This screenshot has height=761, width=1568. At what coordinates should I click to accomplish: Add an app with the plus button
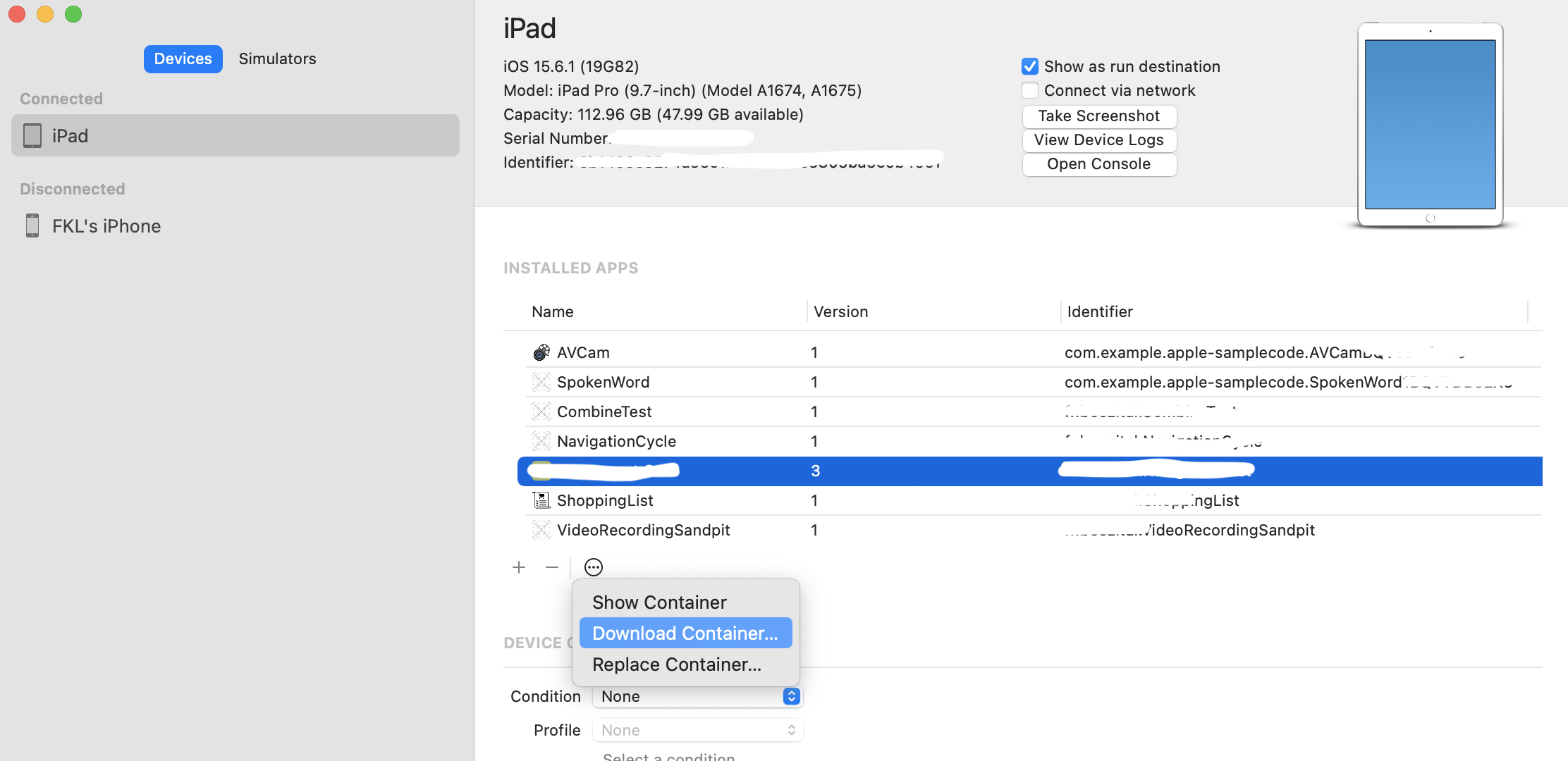point(519,567)
